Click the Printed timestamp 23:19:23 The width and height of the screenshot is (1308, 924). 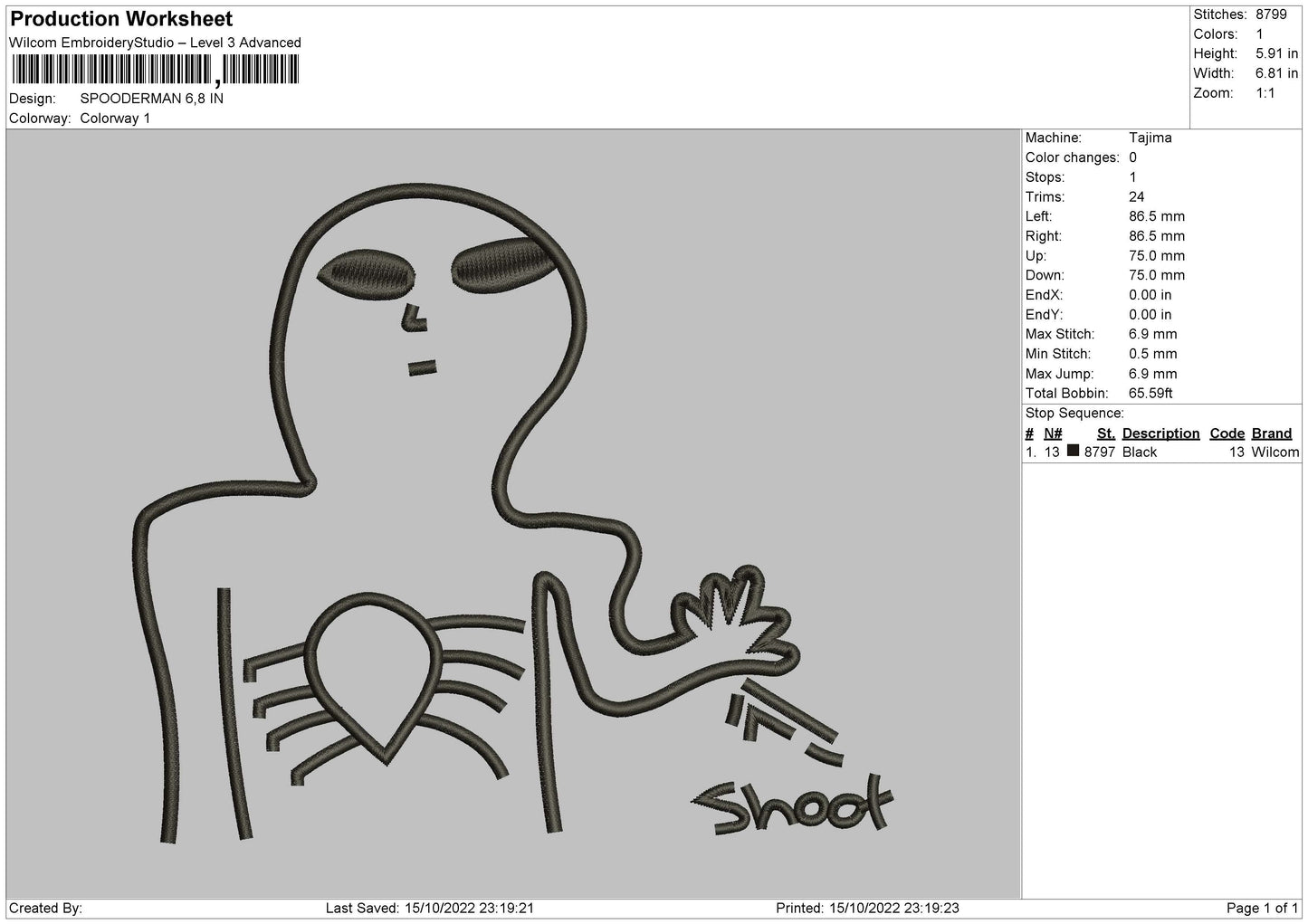(x=931, y=908)
